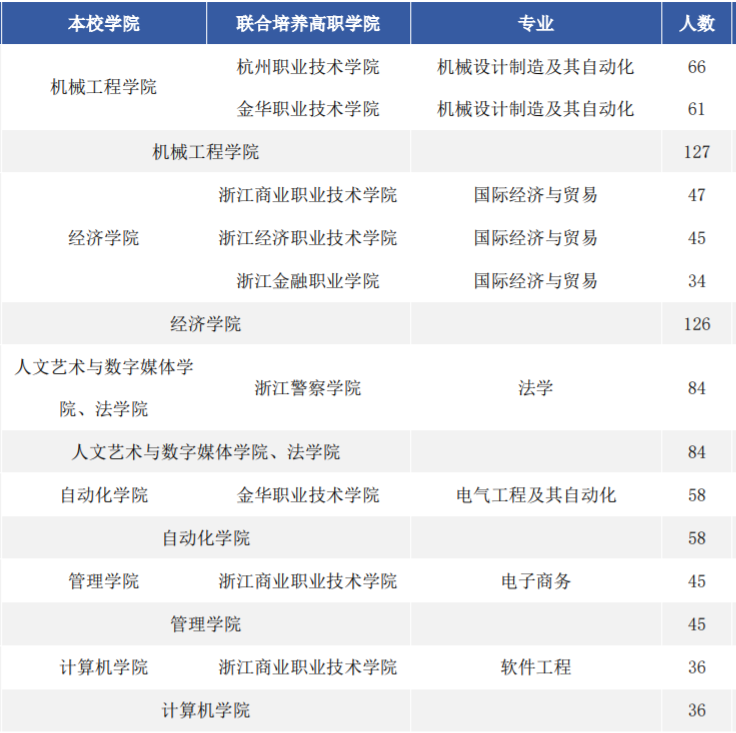Click the 人数 column header

pos(697,23)
